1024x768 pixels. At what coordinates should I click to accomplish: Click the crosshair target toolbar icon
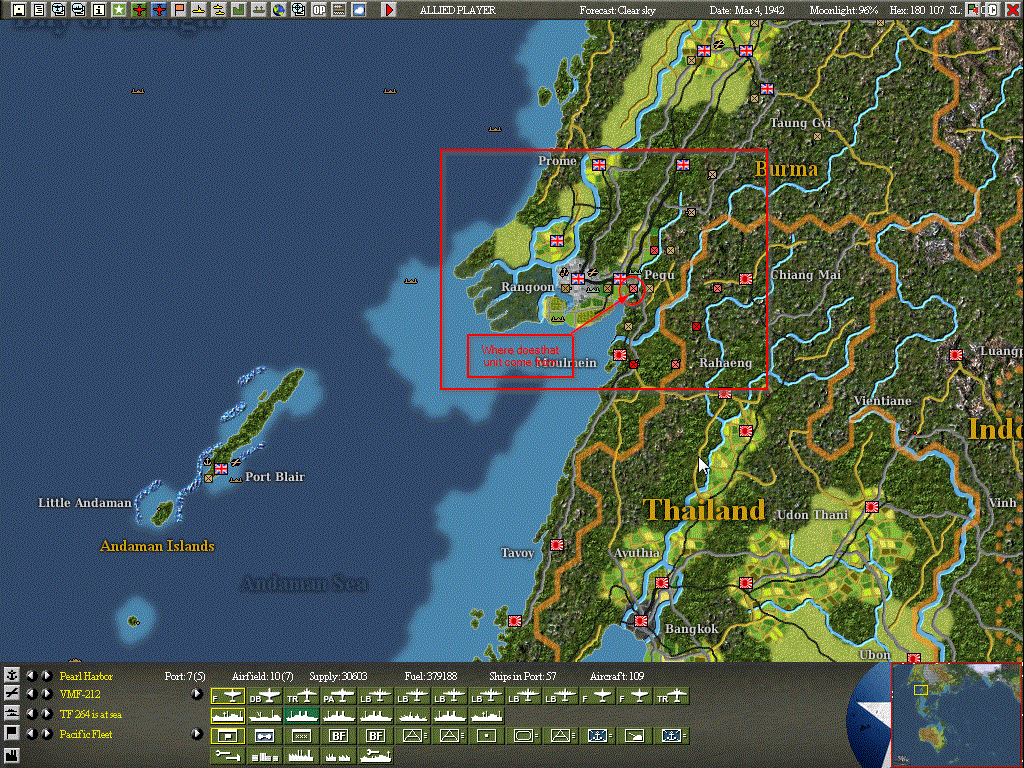click(x=298, y=10)
